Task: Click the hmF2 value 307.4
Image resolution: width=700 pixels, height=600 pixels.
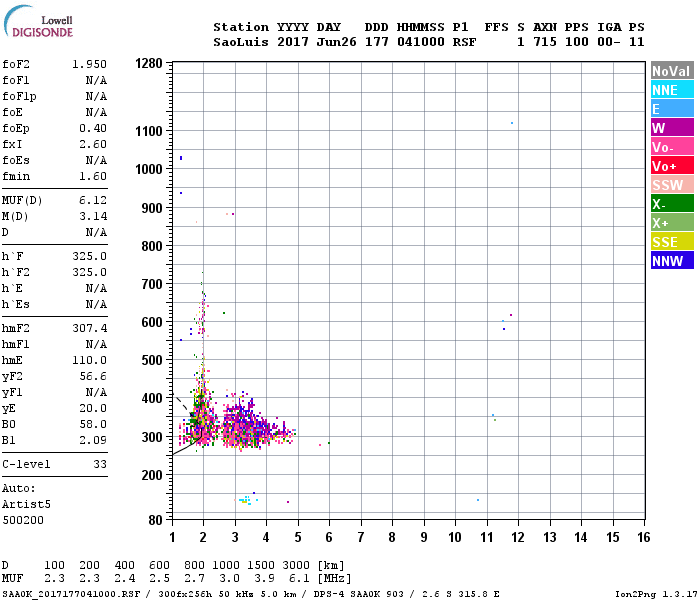Action: pyautogui.click(x=89, y=329)
